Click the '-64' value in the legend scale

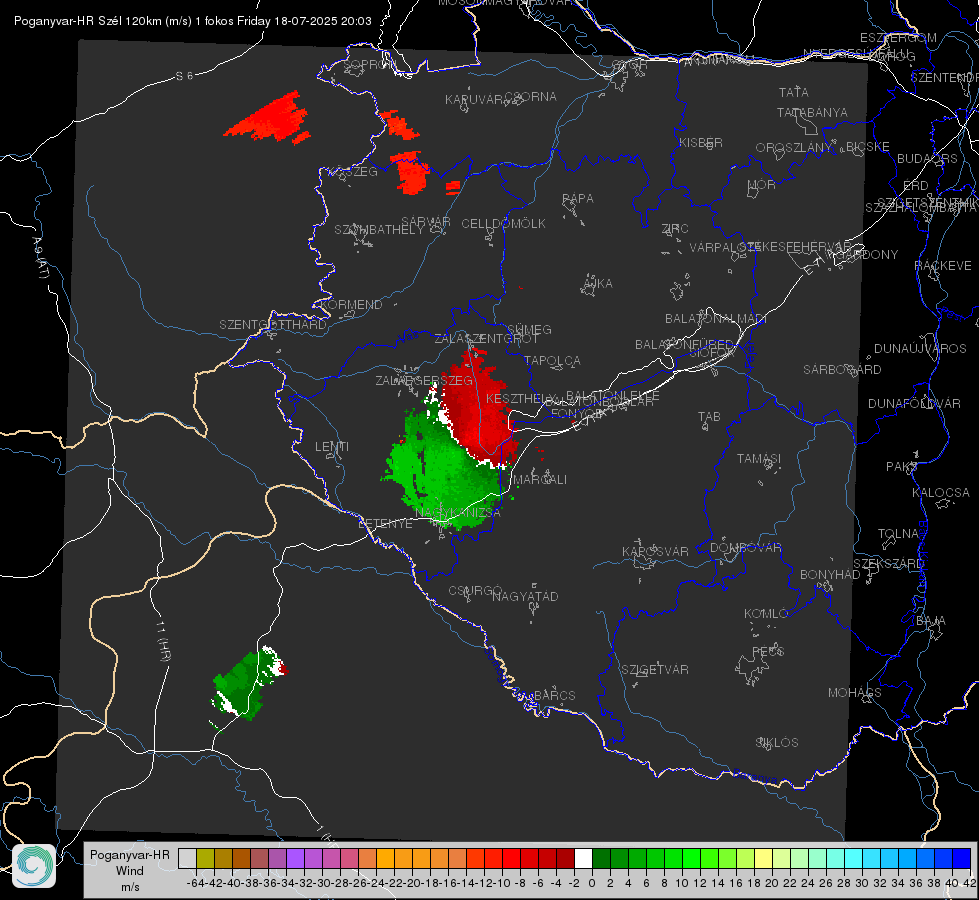195,883
